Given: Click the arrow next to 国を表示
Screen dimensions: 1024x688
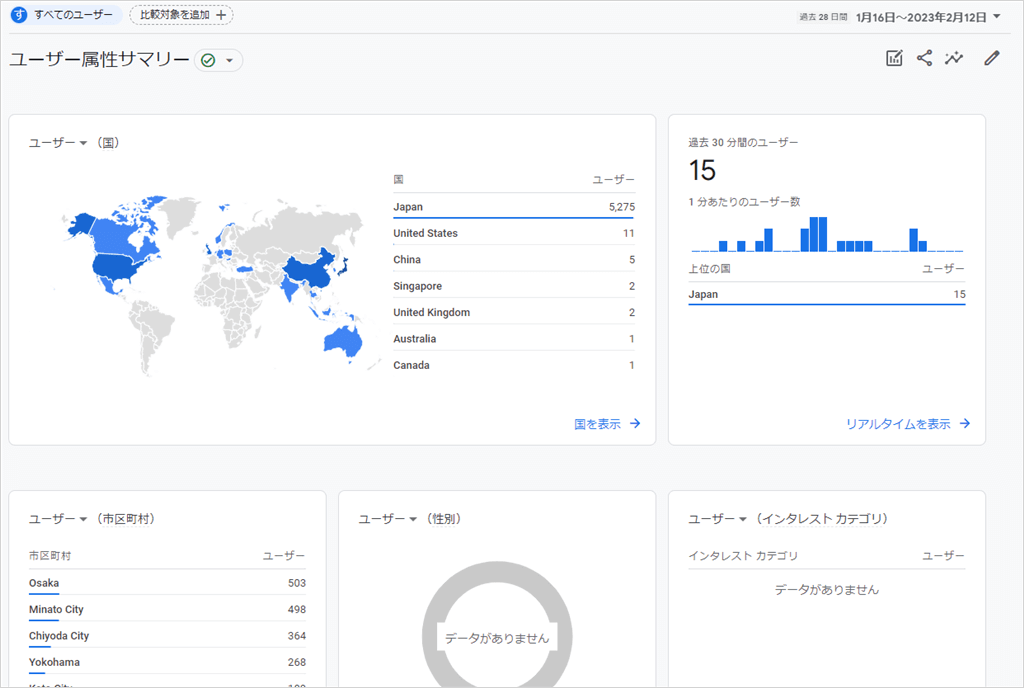Looking at the screenshot, I should pos(635,424).
